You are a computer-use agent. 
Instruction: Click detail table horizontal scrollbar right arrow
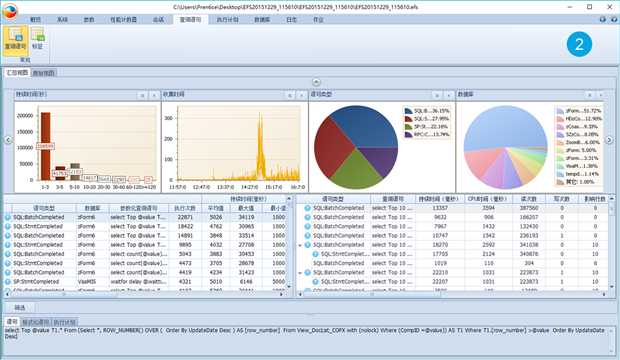(604, 294)
